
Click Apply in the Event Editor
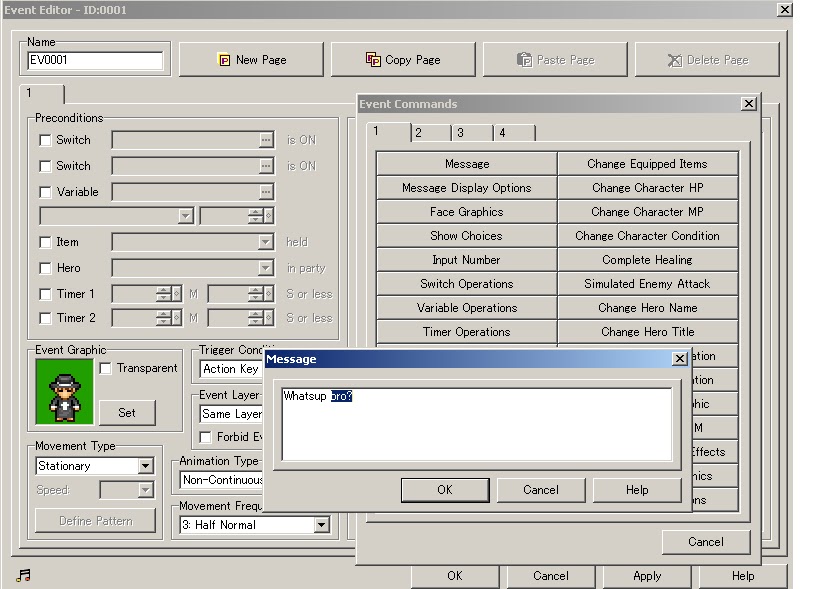tap(647, 576)
